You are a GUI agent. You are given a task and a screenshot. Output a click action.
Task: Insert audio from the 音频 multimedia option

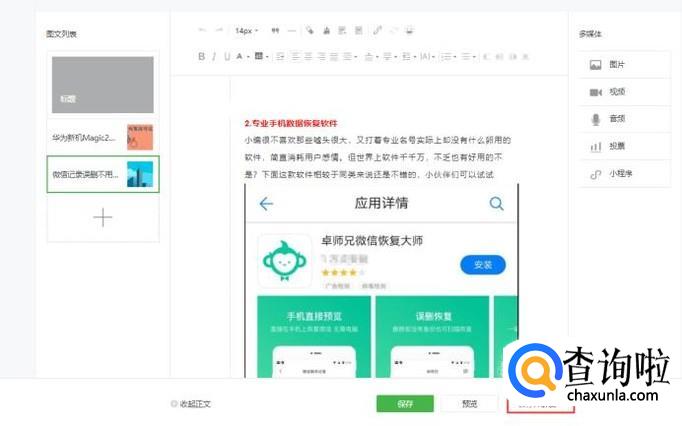click(624, 119)
